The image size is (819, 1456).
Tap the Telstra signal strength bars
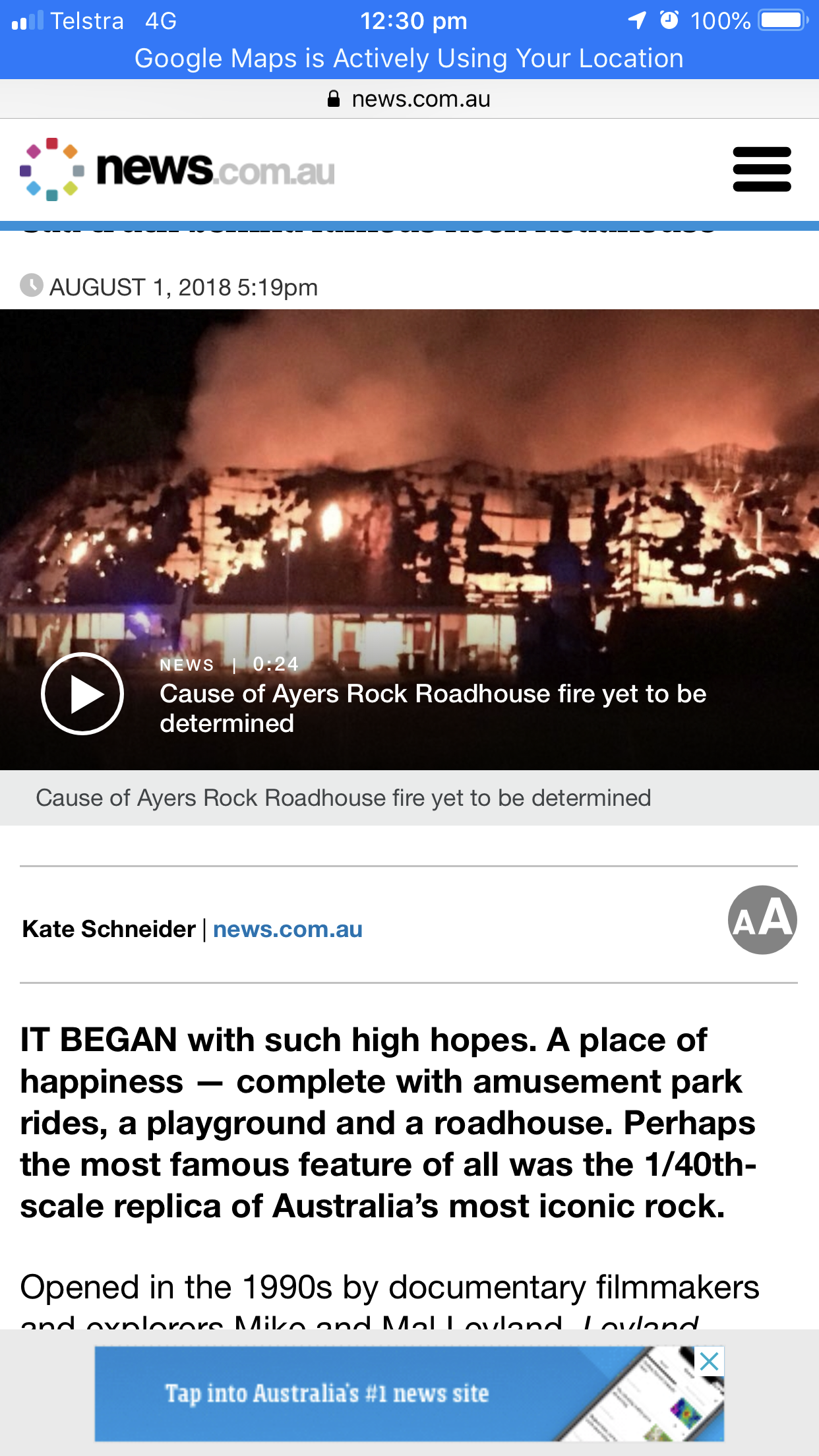28,20
